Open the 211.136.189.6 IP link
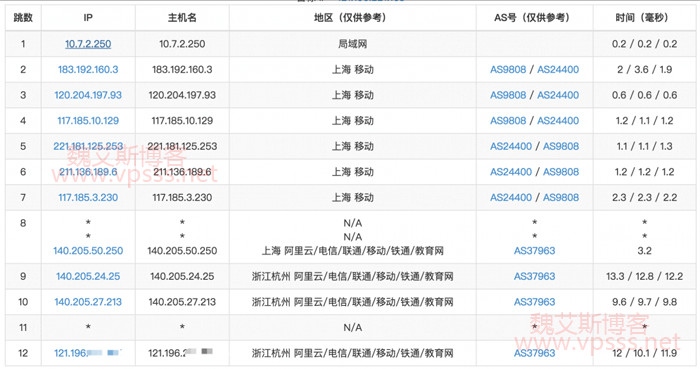The width and height of the screenshot is (700, 369). tap(88, 172)
